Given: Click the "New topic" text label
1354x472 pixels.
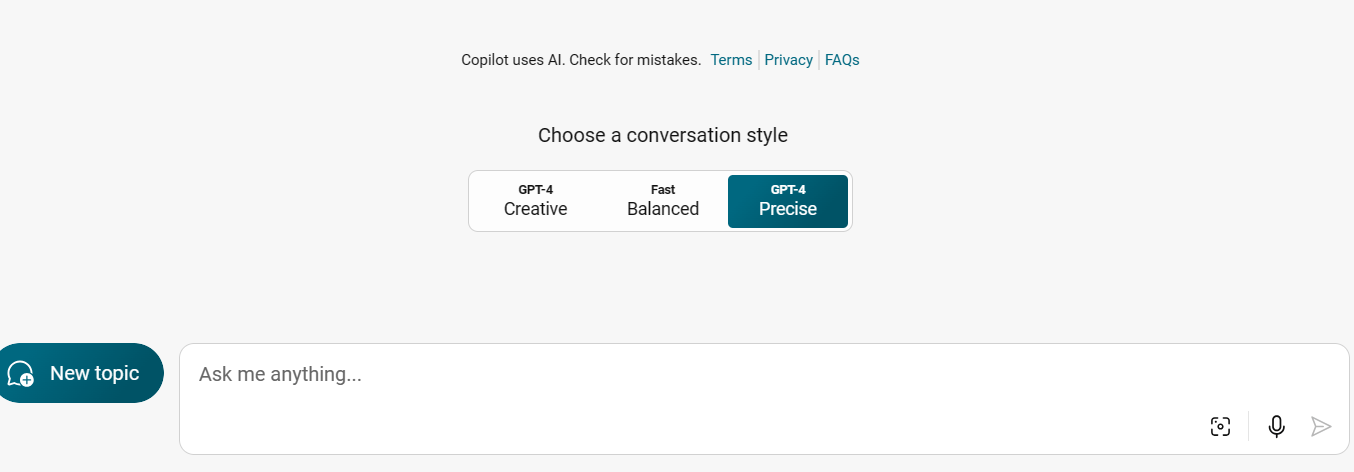Looking at the screenshot, I should click(x=94, y=373).
